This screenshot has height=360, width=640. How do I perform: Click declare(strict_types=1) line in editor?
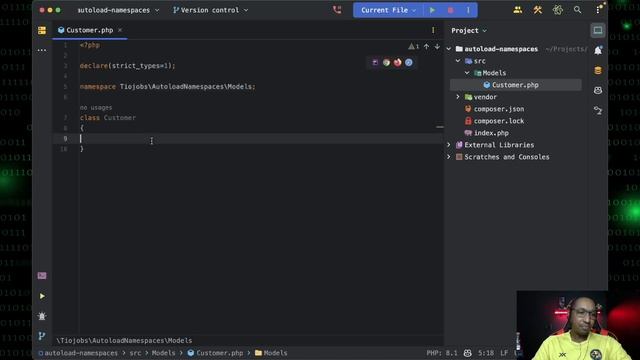pyautogui.click(x=127, y=66)
